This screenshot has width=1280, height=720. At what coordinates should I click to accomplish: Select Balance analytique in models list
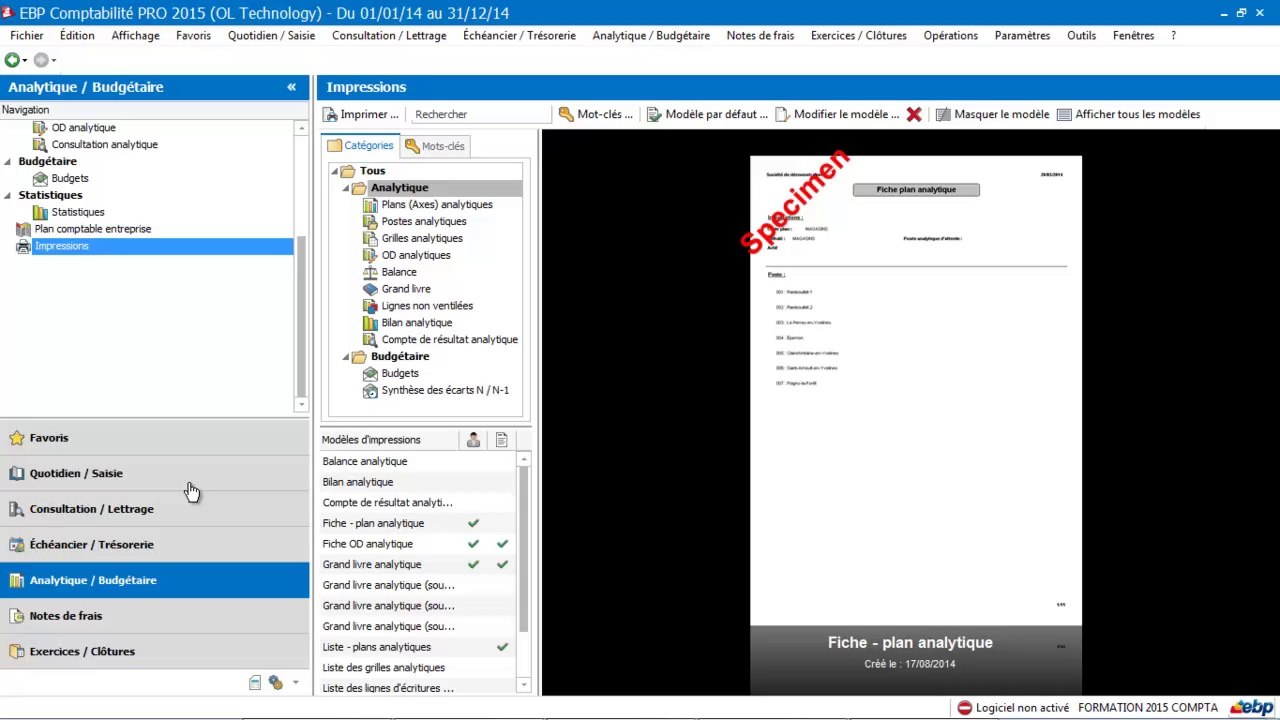[x=417, y=461]
